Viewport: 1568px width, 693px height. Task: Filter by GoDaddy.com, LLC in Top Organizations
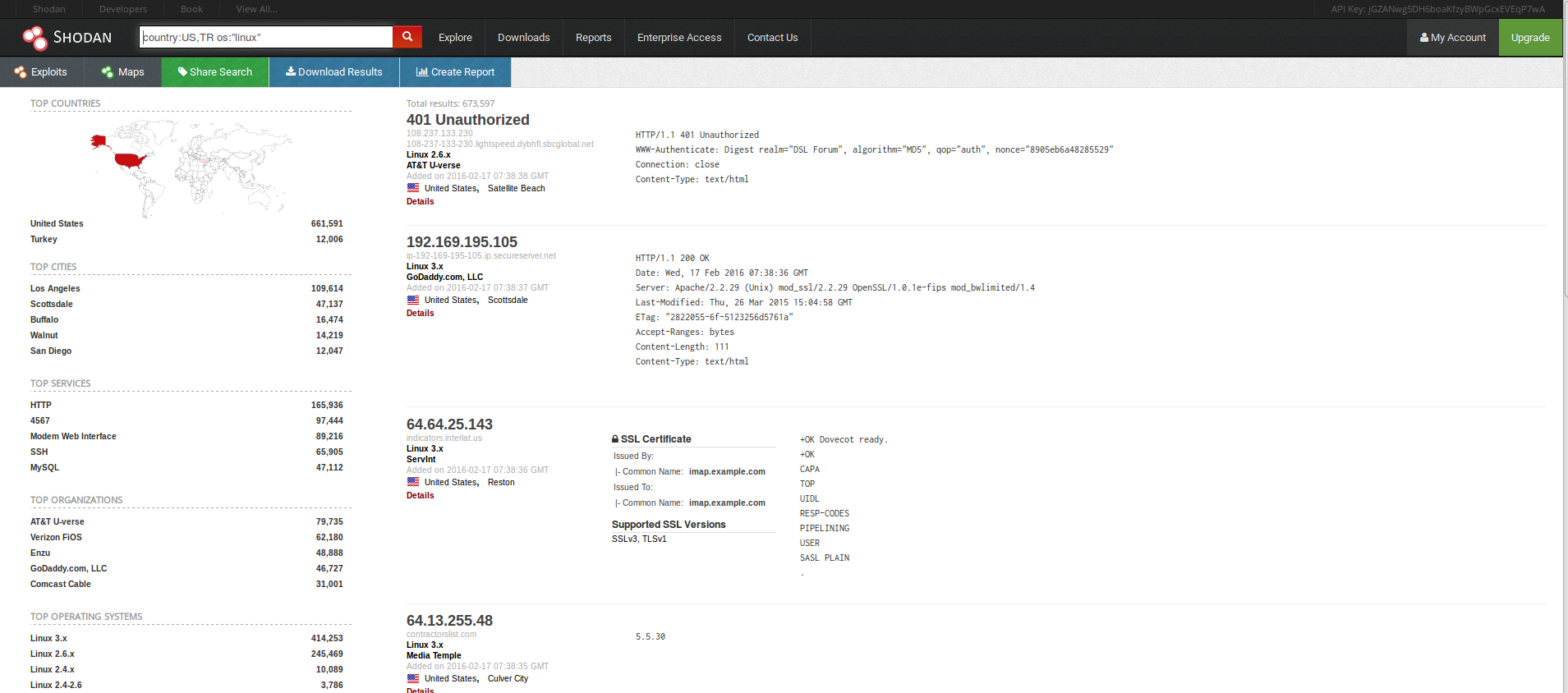tap(68, 568)
